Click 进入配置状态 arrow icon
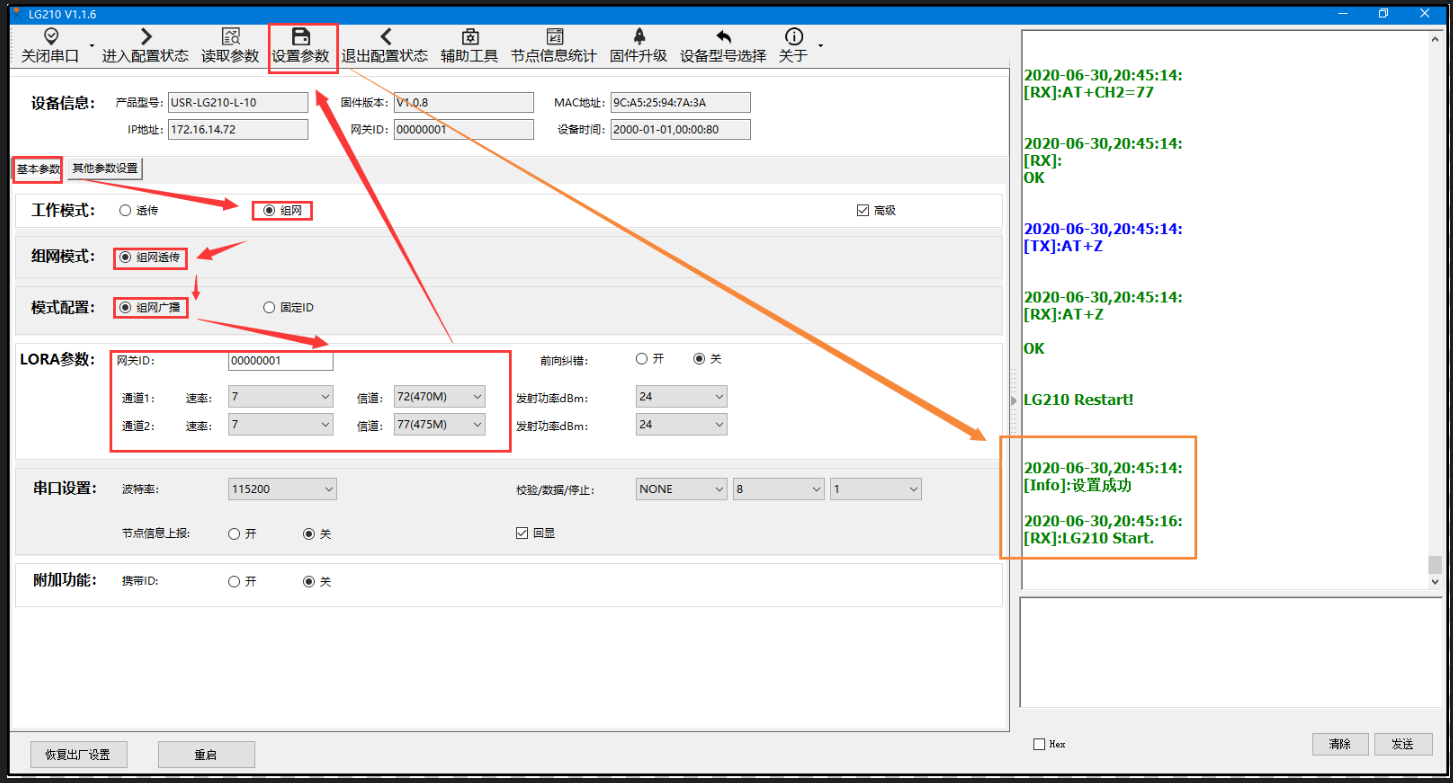Screen dimensions: 1453x783 click(145, 37)
